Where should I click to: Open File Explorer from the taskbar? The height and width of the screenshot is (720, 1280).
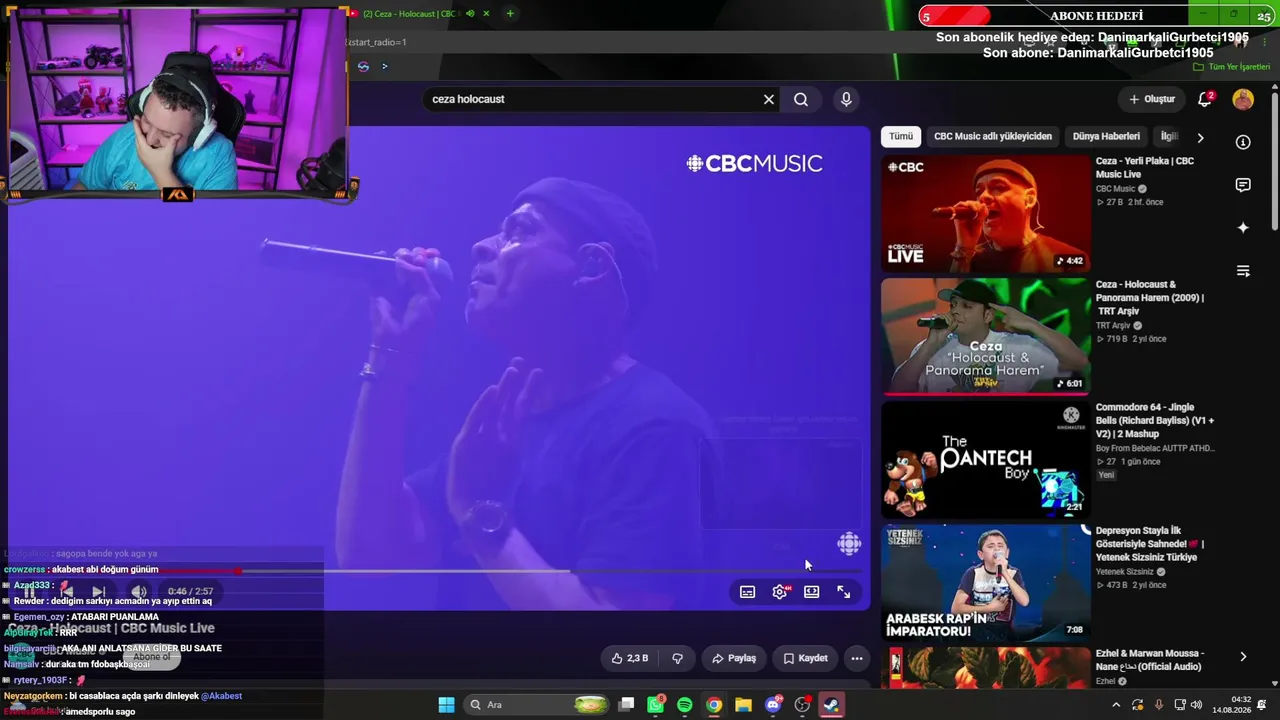click(x=743, y=705)
